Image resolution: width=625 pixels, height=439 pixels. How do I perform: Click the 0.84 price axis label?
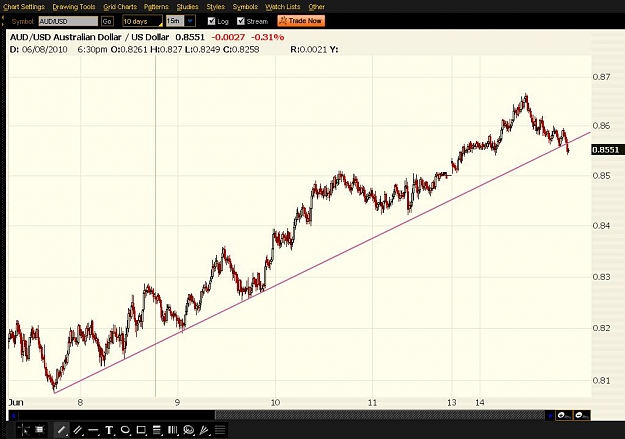[601, 226]
